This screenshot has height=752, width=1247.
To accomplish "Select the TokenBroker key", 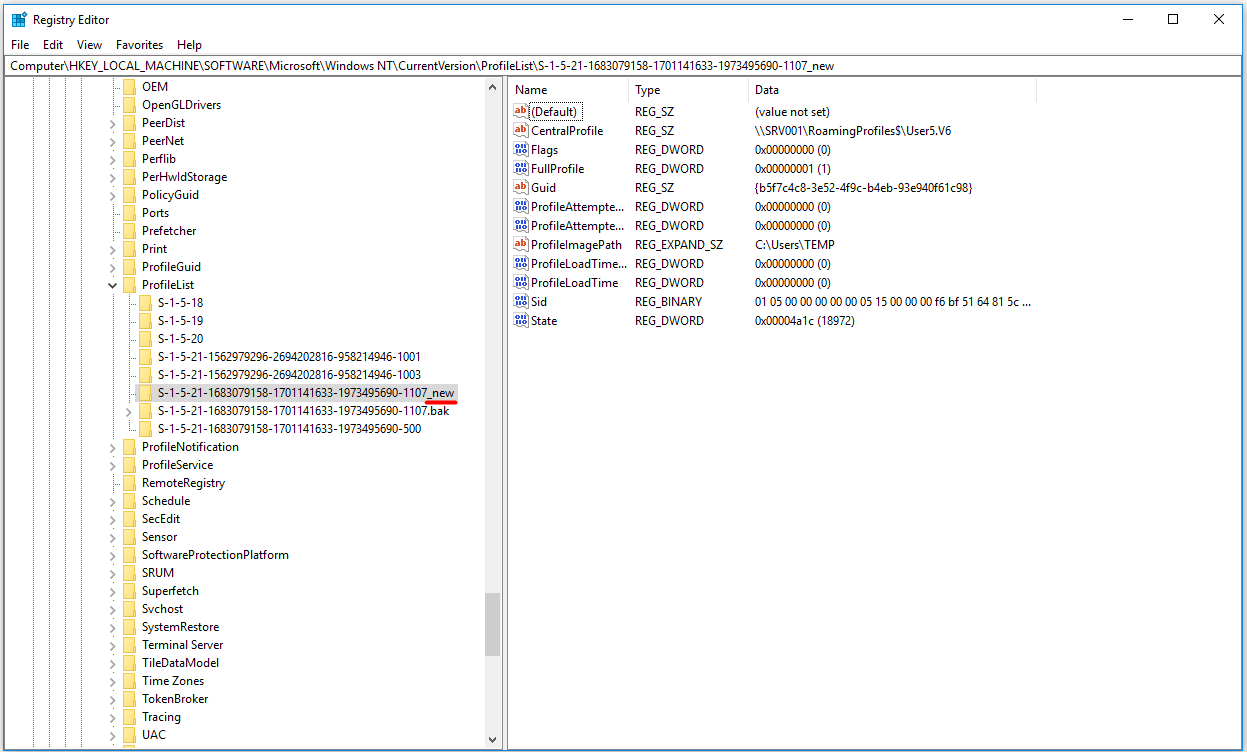I will click(175, 699).
